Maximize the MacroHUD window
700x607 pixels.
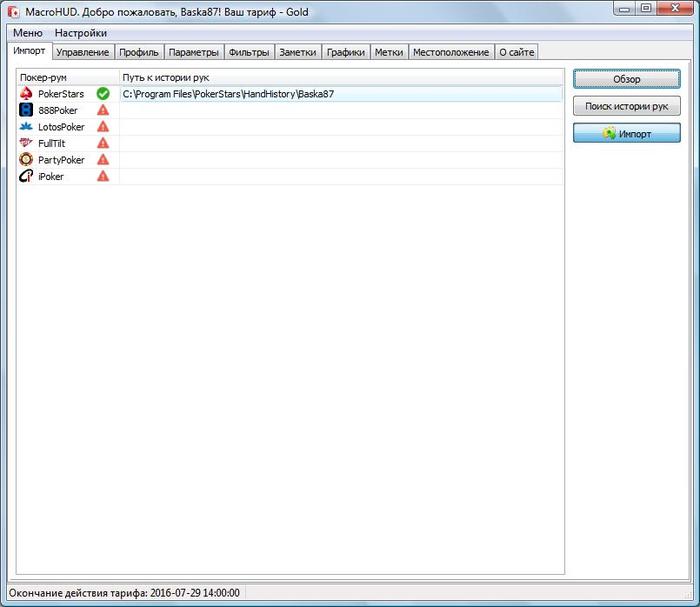[x=646, y=8]
